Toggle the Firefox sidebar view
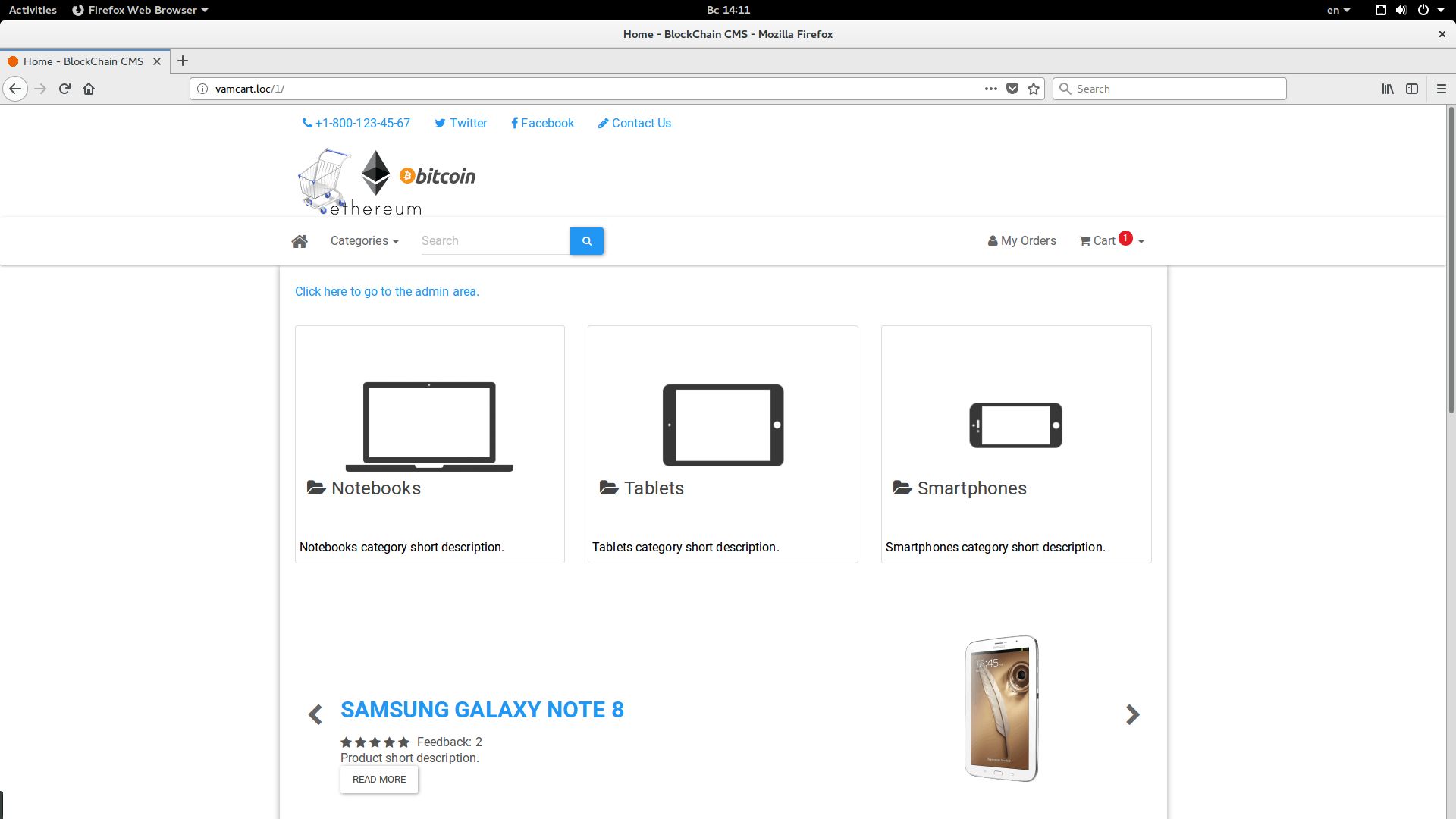 [x=1411, y=89]
